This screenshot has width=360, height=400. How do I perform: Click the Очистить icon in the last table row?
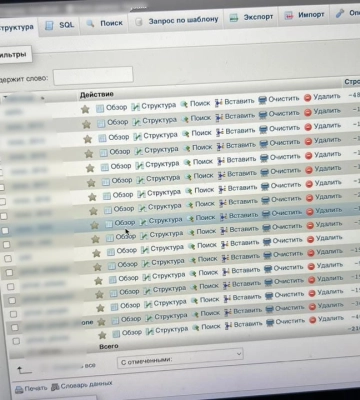point(270,322)
